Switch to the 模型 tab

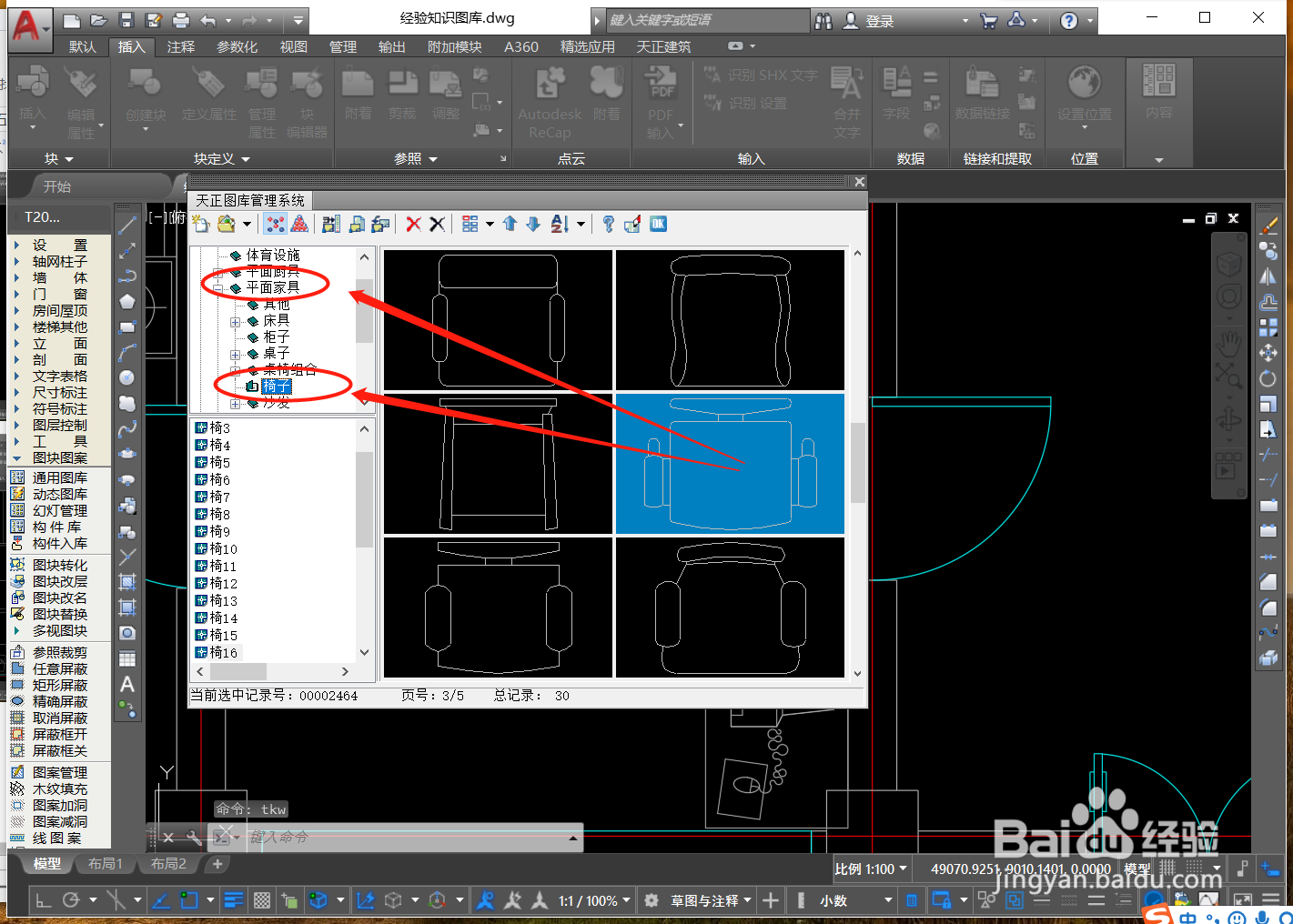tap(46, 864)
